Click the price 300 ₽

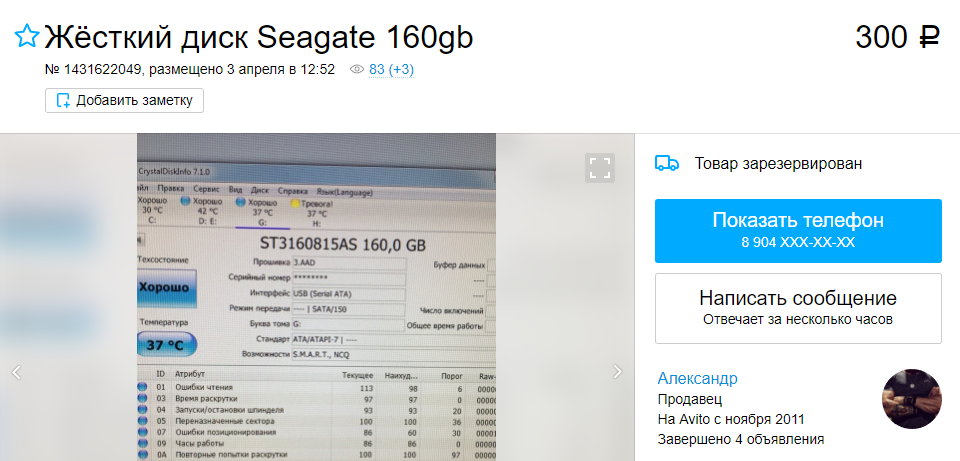[897, 37]
